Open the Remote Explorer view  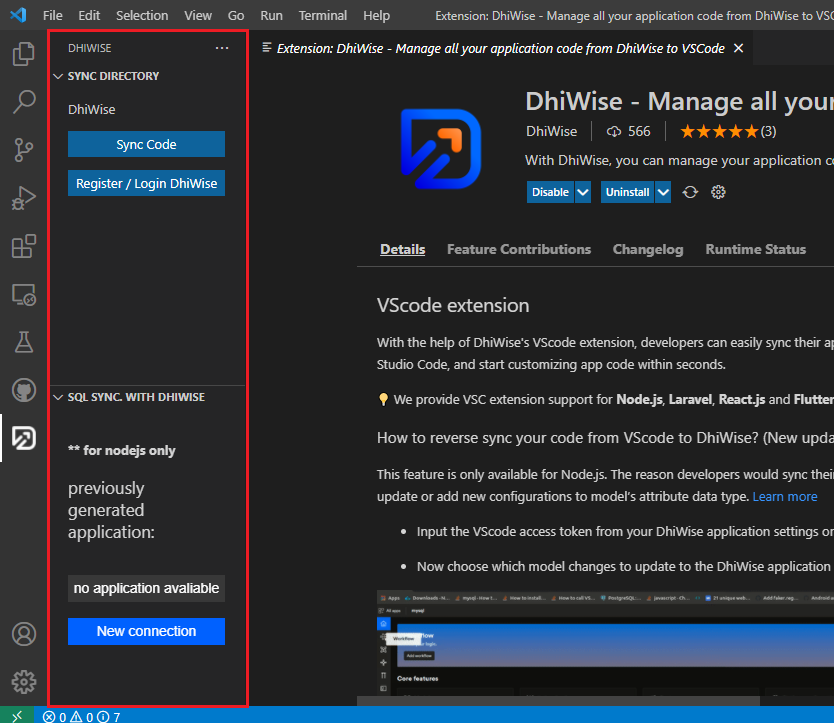pyautogui.click(x=23, y=294)
